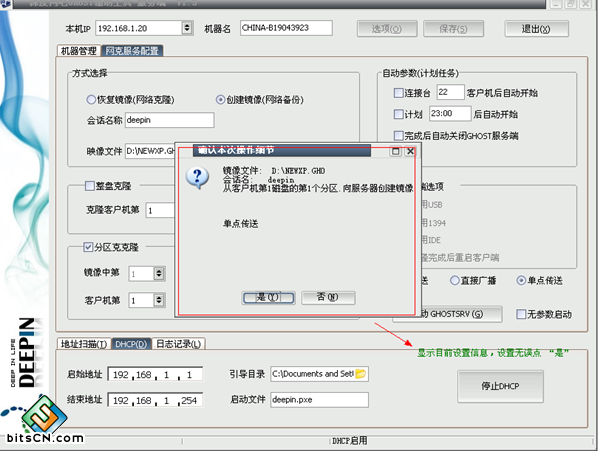Viewport: 598px width, 451px height.
Task: Click the 退出(X) button
Action: pos(536,29)
